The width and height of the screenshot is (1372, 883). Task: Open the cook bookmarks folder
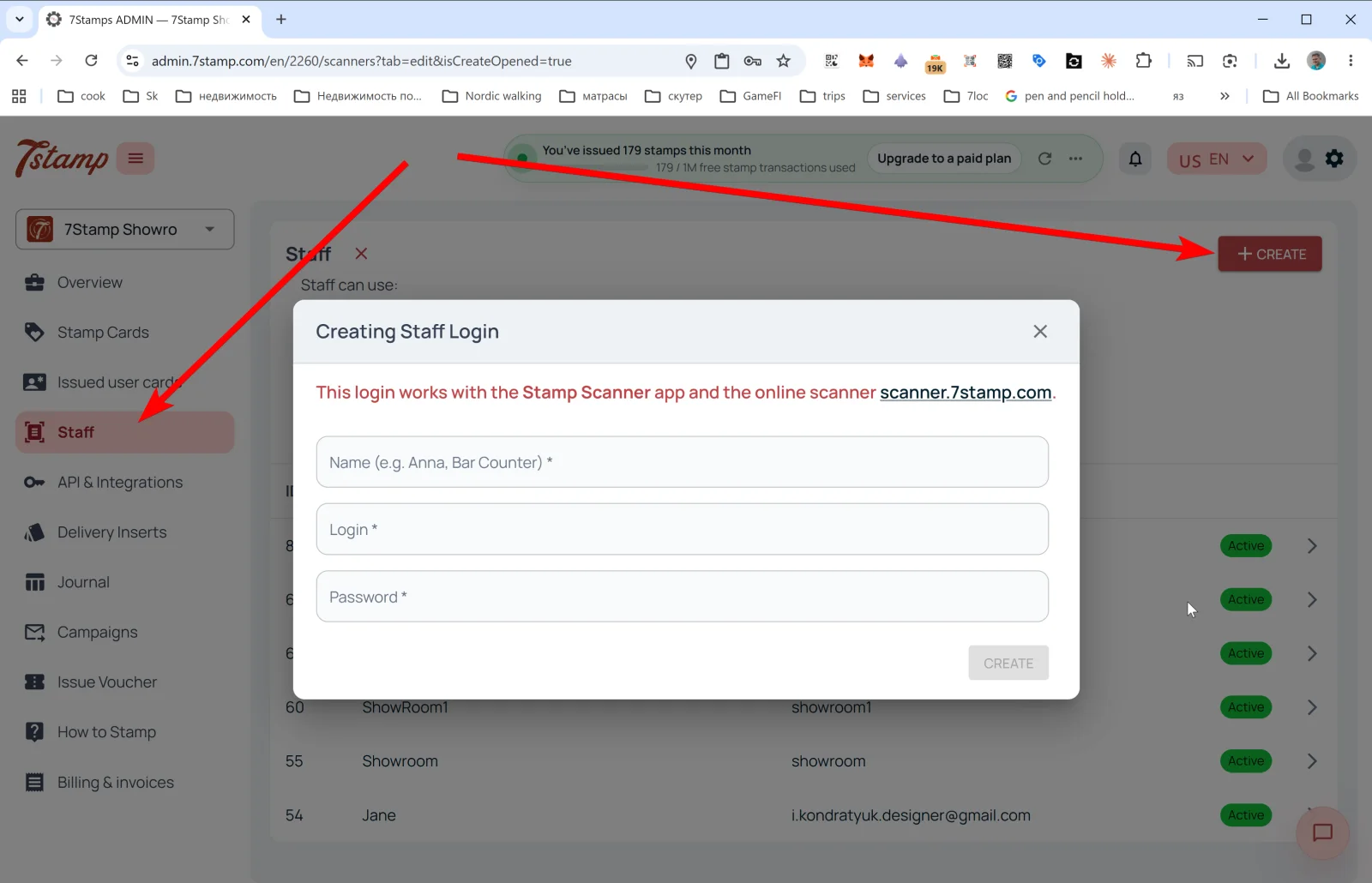pyautogui.click(x=81, y=96)
